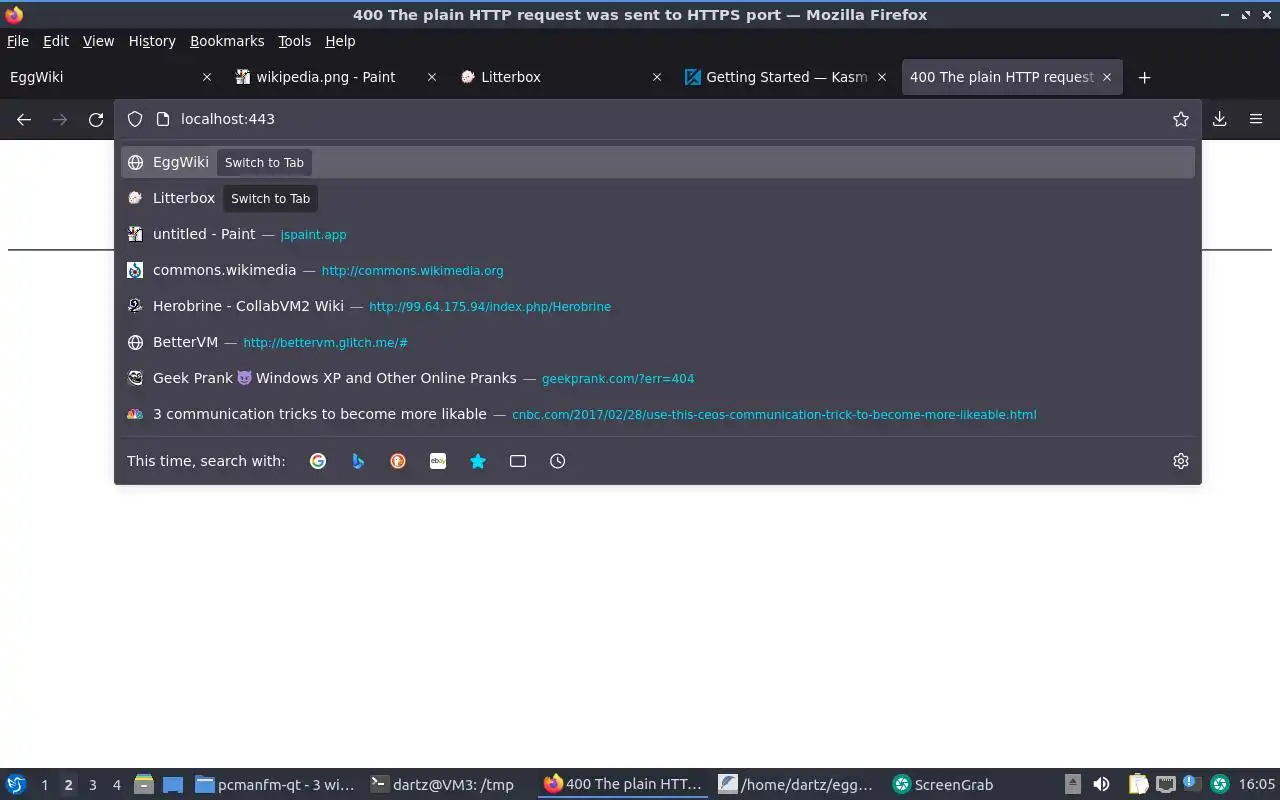Open the View menu
The image size is (1280, 800).
pyautogui.click(x=98, y=41)
